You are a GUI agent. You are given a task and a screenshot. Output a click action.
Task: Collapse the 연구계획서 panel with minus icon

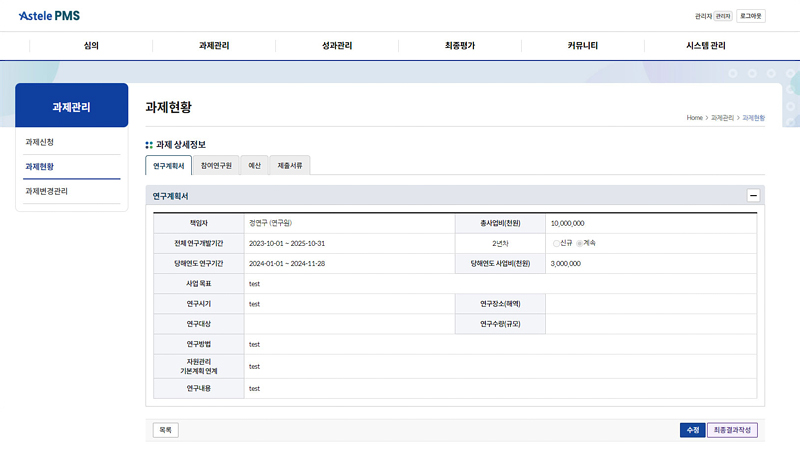754,196
